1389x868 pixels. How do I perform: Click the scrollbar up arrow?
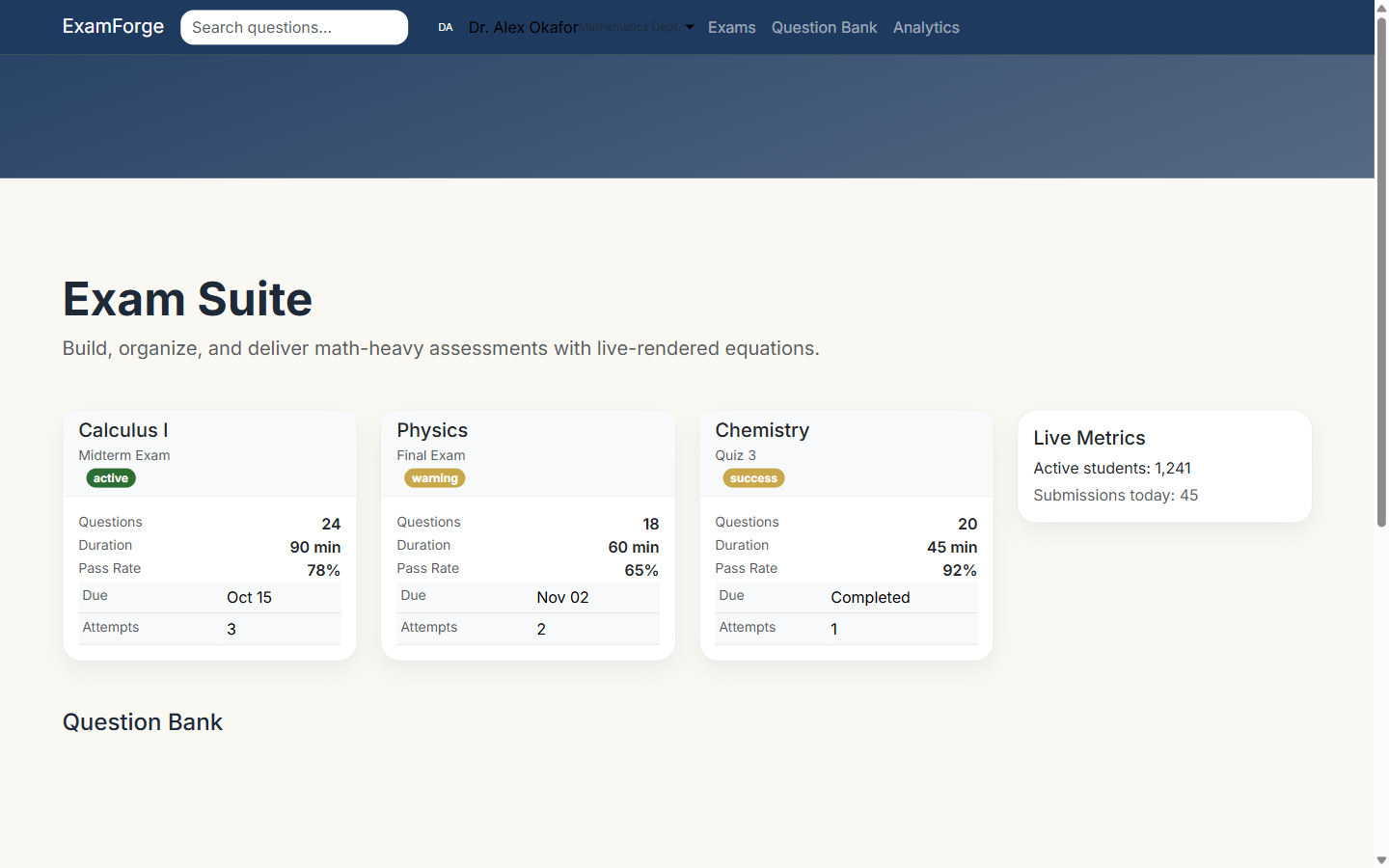pos(1381,8)
